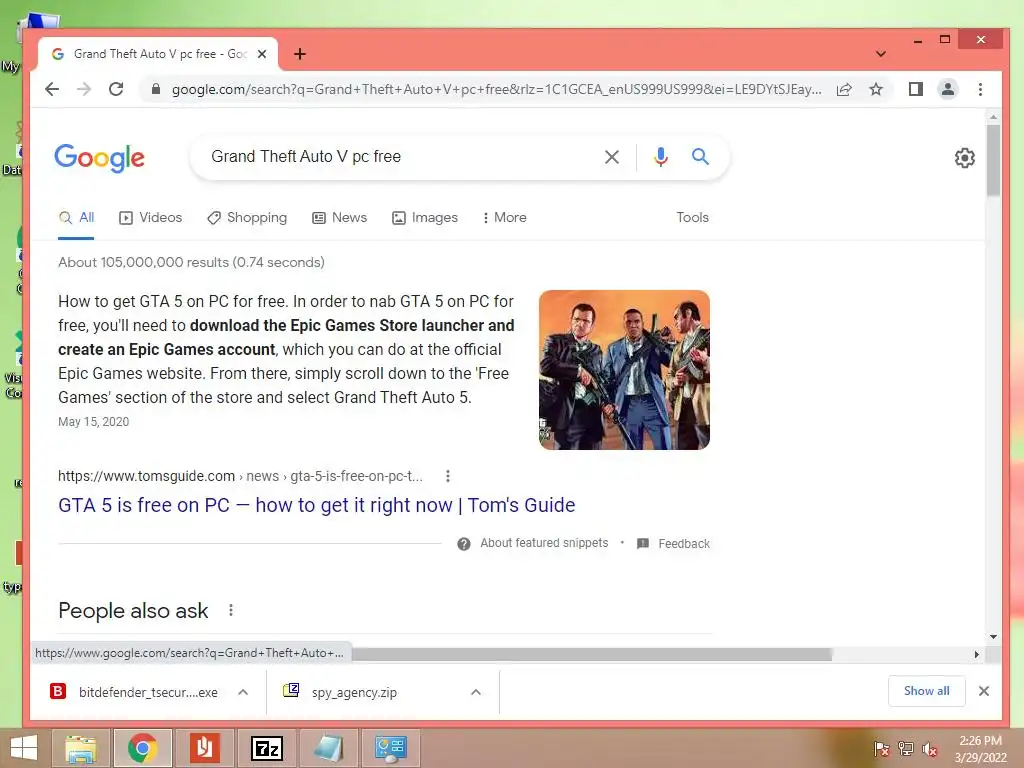The width and height of the screenshot is (1024, 768).
Task: Open options for the tomsguide.com result
Action: [x=447, y=476]
